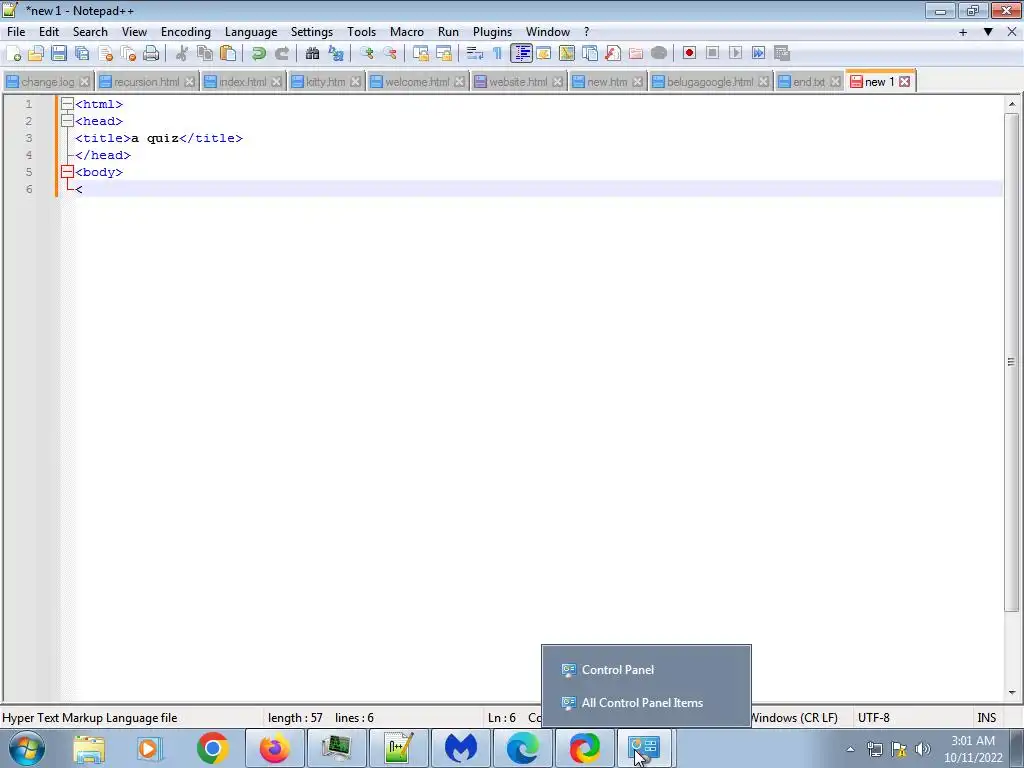
Task: Switch to the recursion.html tab
Action: pyautogui.click(x=146, y=82)
